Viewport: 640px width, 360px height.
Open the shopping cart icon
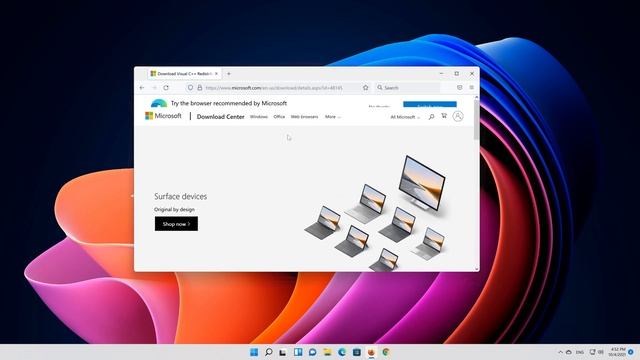444,116
